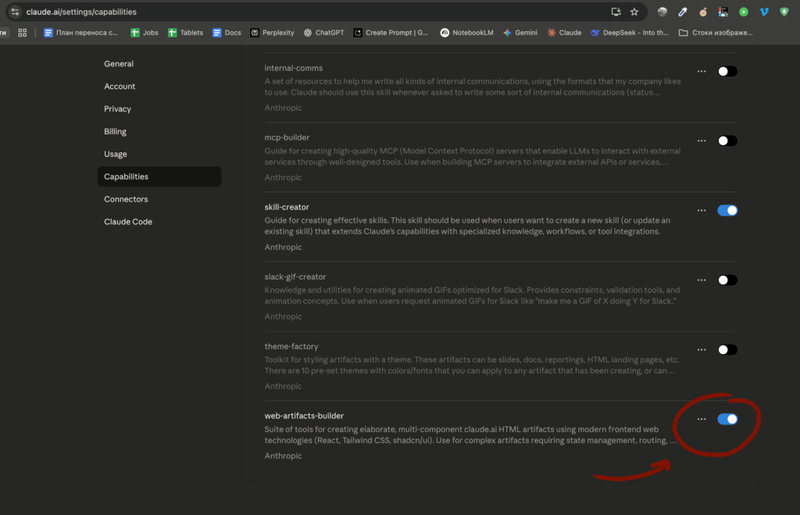Open the Tablets bookmark
Image resolution: width=800 pixels, height=515 pixels.
[186, 33]
